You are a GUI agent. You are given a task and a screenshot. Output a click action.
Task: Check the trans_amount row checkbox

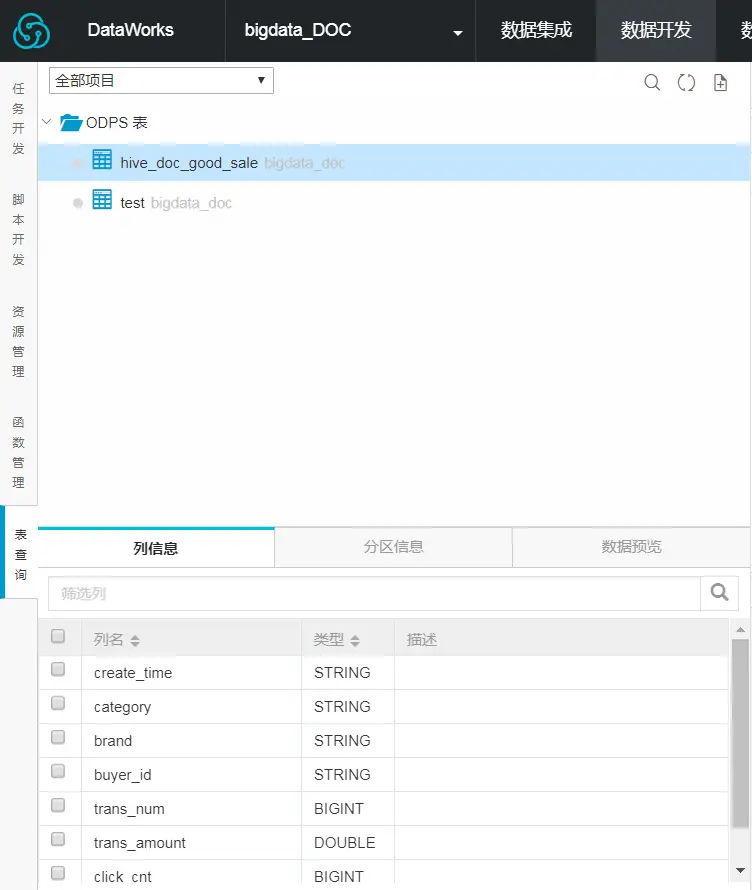click(x=58, y=839)
